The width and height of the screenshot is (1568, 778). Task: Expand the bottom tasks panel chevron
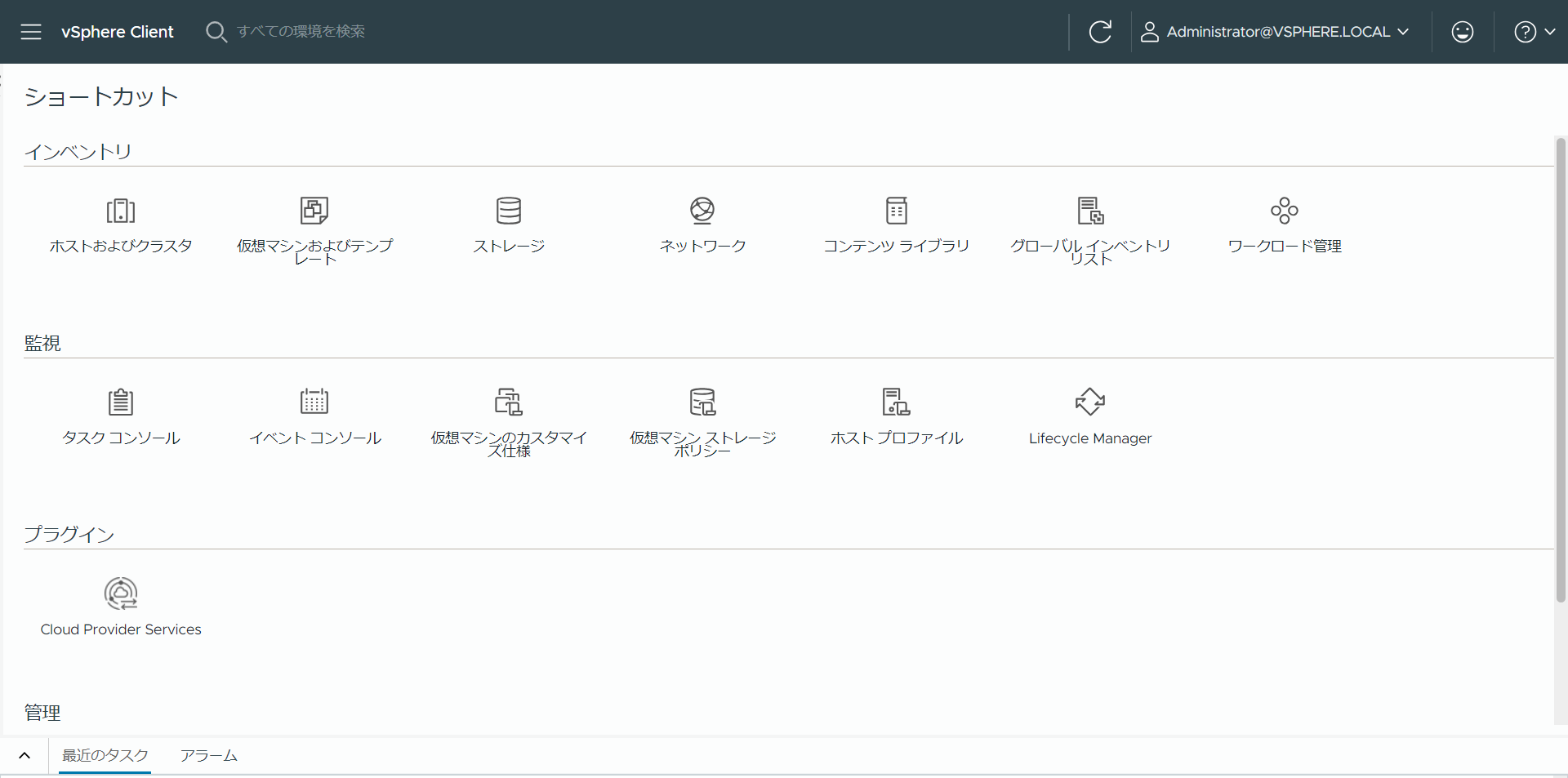click(x=24, y=755)
